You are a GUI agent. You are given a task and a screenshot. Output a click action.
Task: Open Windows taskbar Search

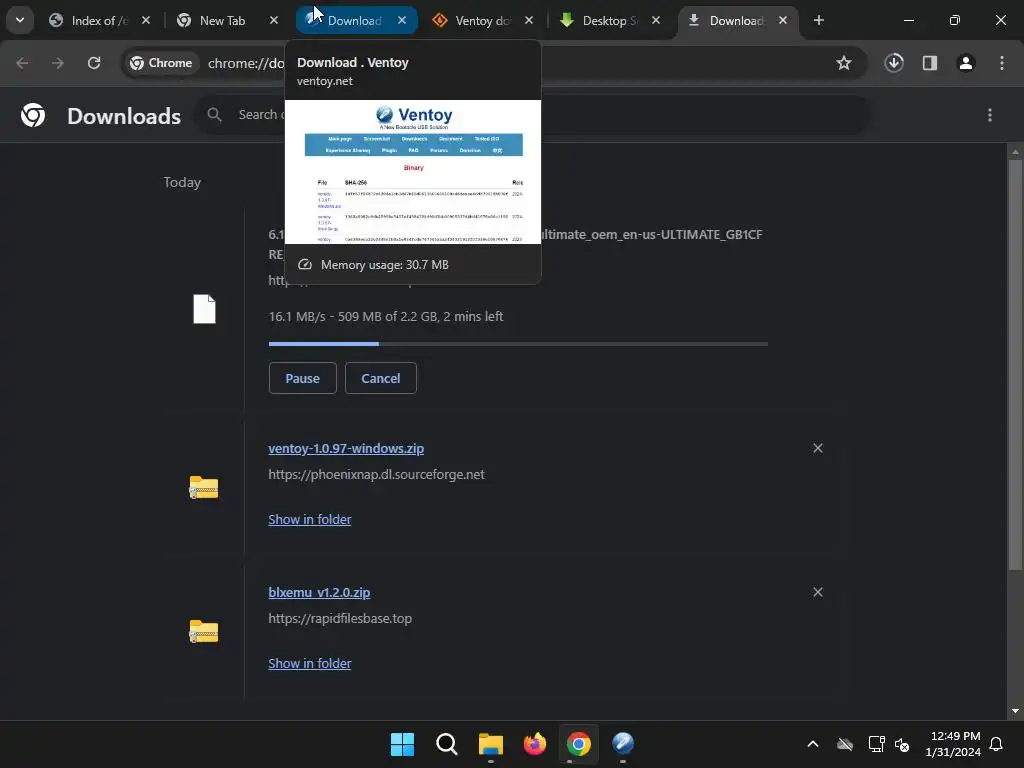(447, 744)
